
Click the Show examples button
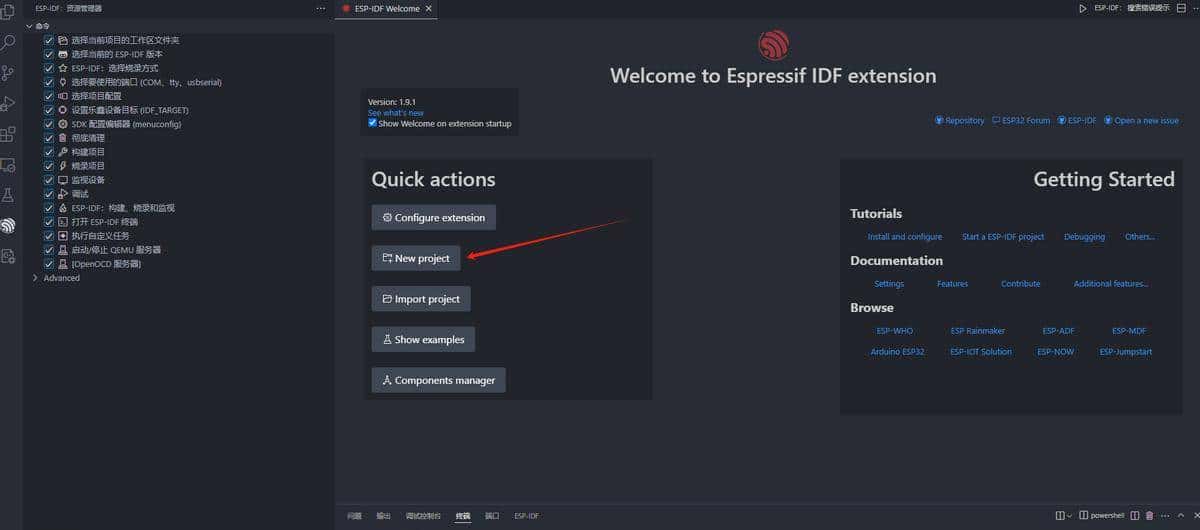tap(422, 339)
